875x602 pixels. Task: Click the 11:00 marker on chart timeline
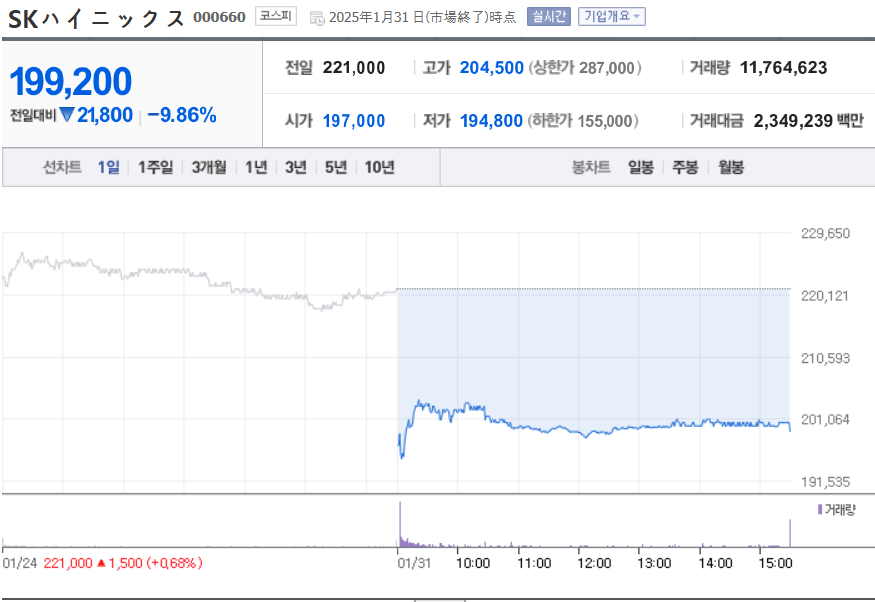point(533,563)
